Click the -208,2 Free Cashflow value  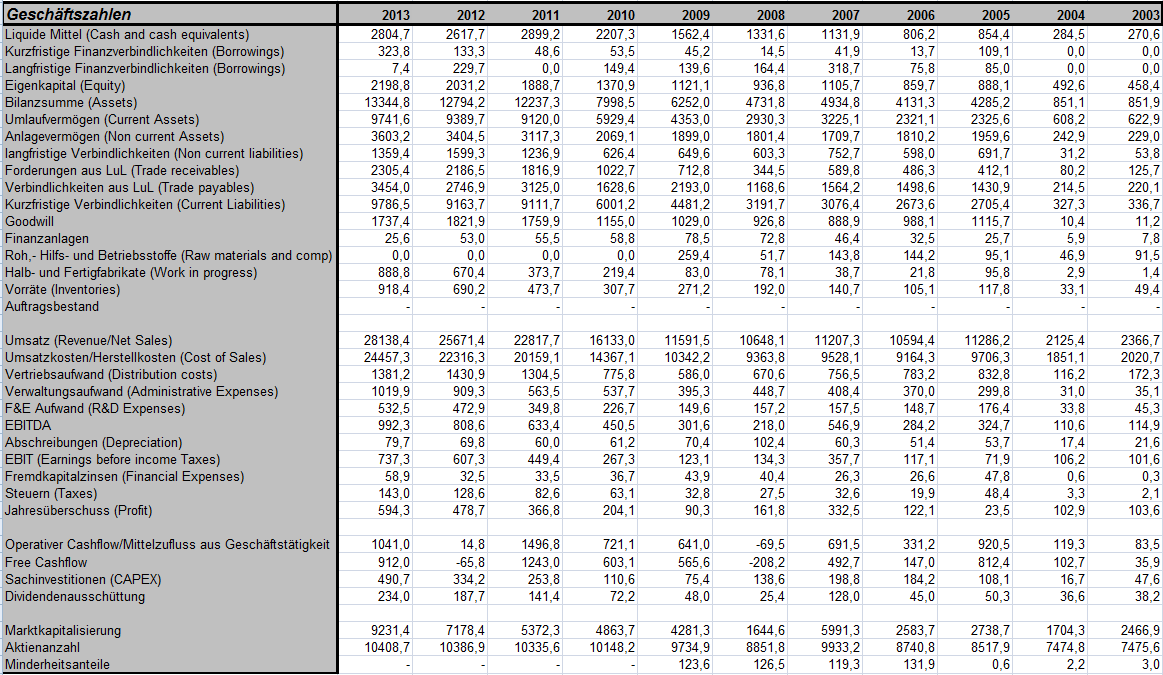point(767,563)
